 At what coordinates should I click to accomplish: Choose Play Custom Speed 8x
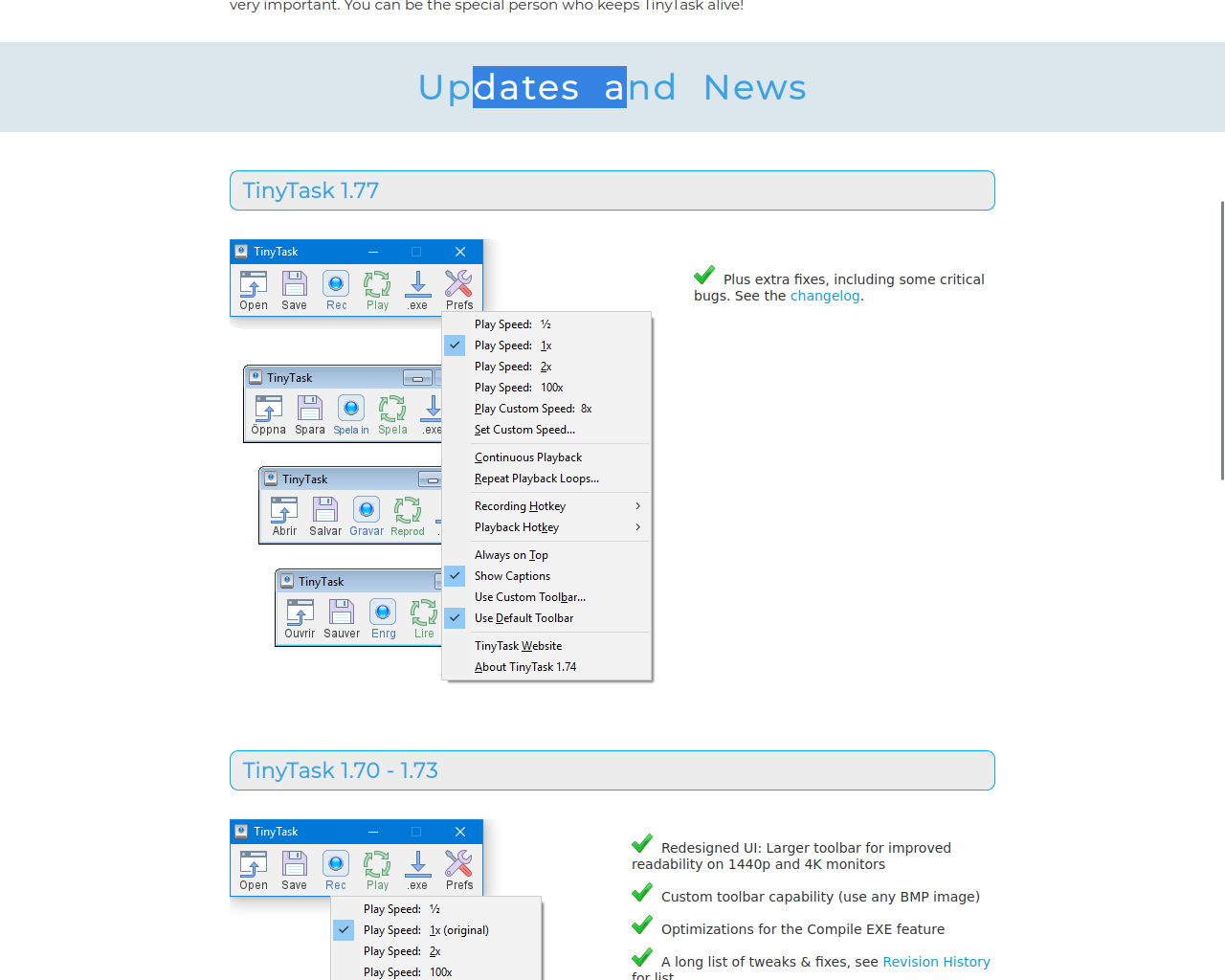click(x=546, y=409)
